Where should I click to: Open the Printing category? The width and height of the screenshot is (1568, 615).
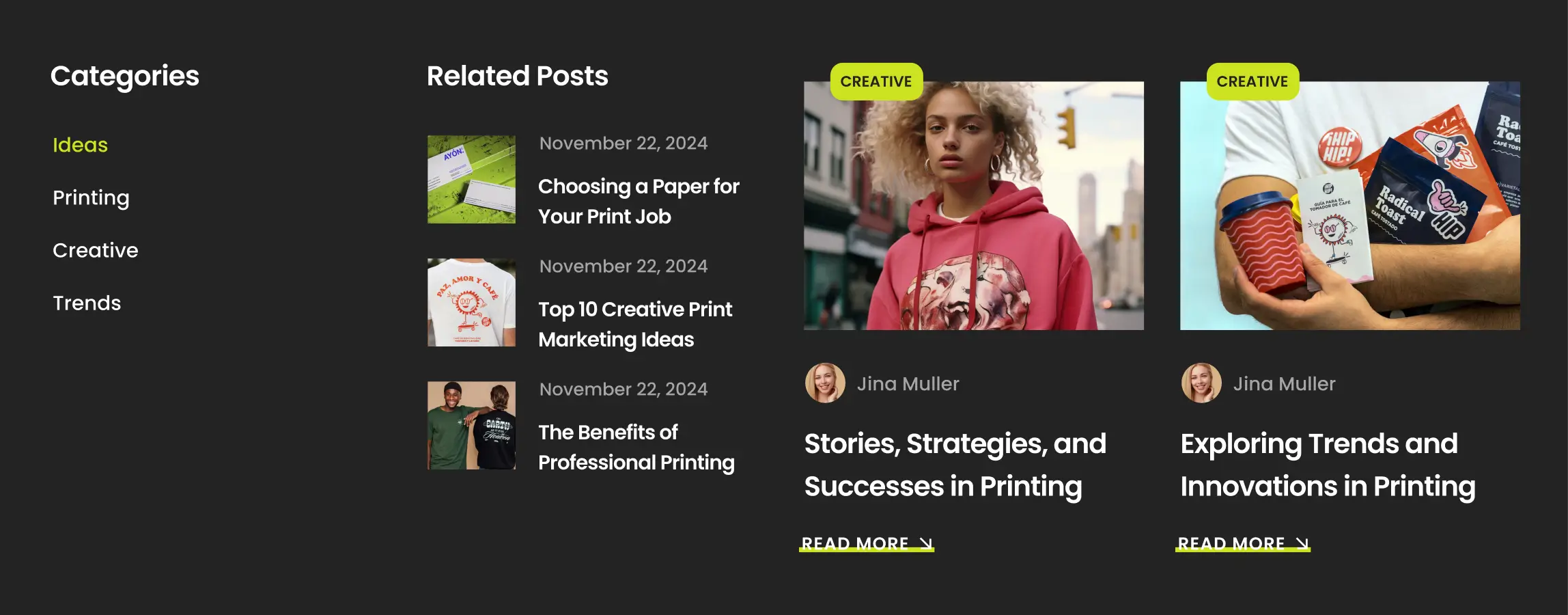(91, 197)
